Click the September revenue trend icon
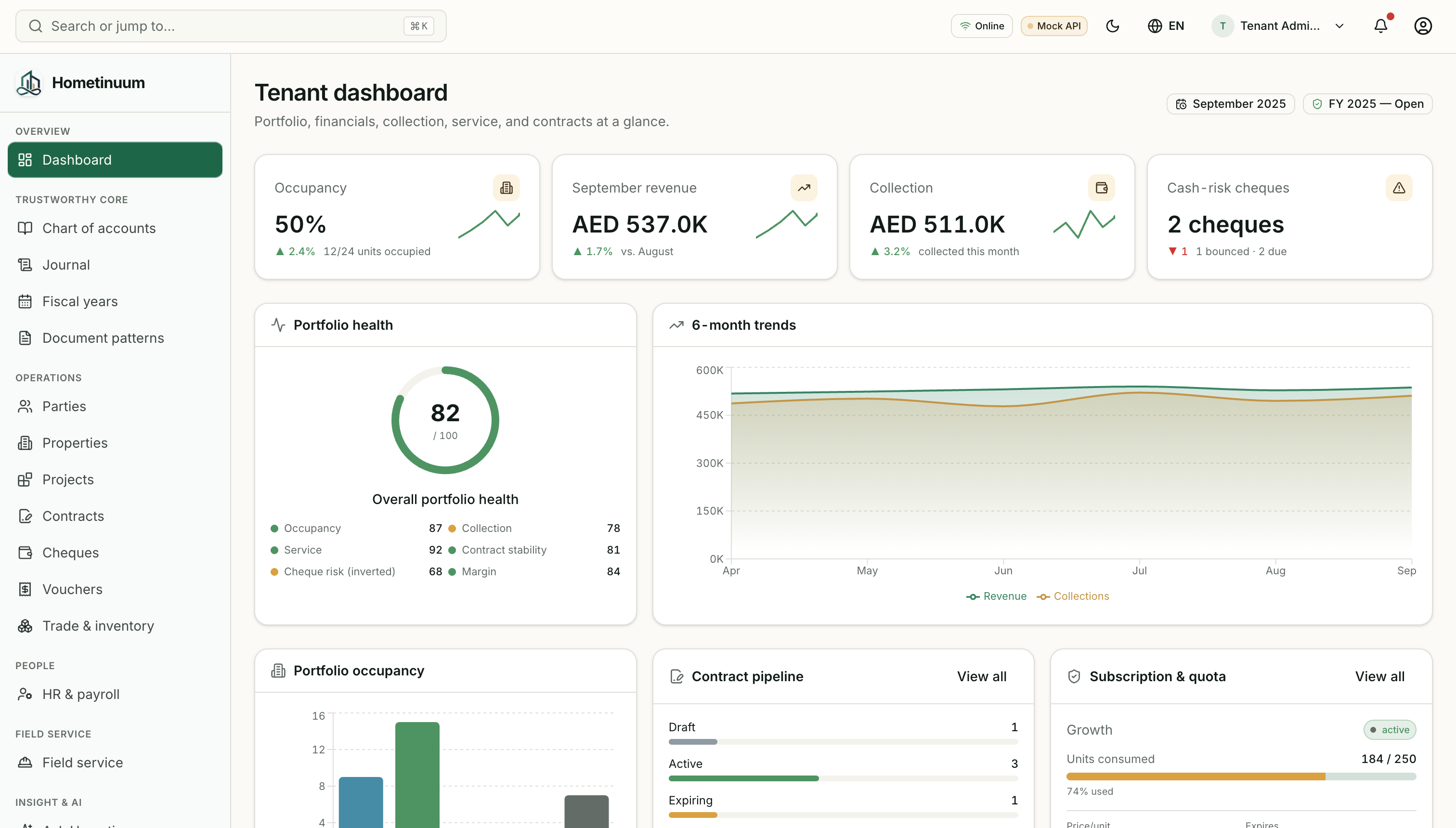This screenshot has width=1456, height=828. pyautogui.click(x=804, y=188)
